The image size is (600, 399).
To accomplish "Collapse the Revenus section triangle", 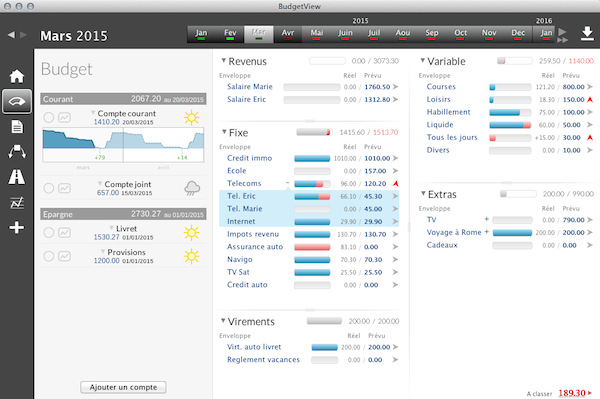I will [x=223, y=60].
